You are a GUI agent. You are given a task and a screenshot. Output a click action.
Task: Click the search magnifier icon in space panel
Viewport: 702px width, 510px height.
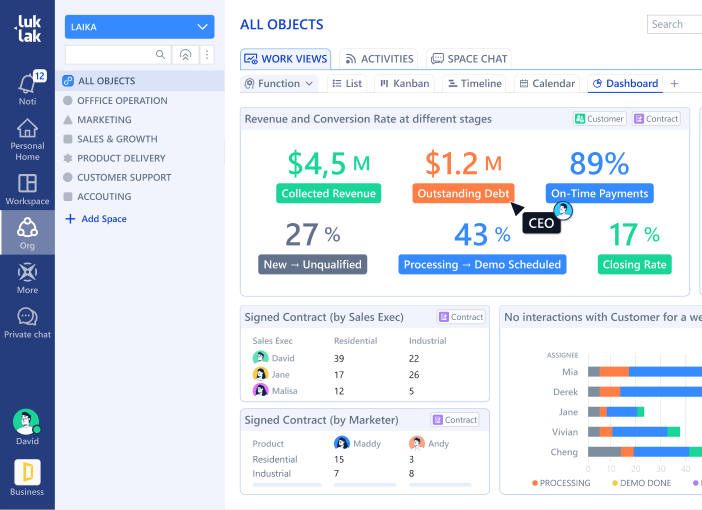pos(160,55)
